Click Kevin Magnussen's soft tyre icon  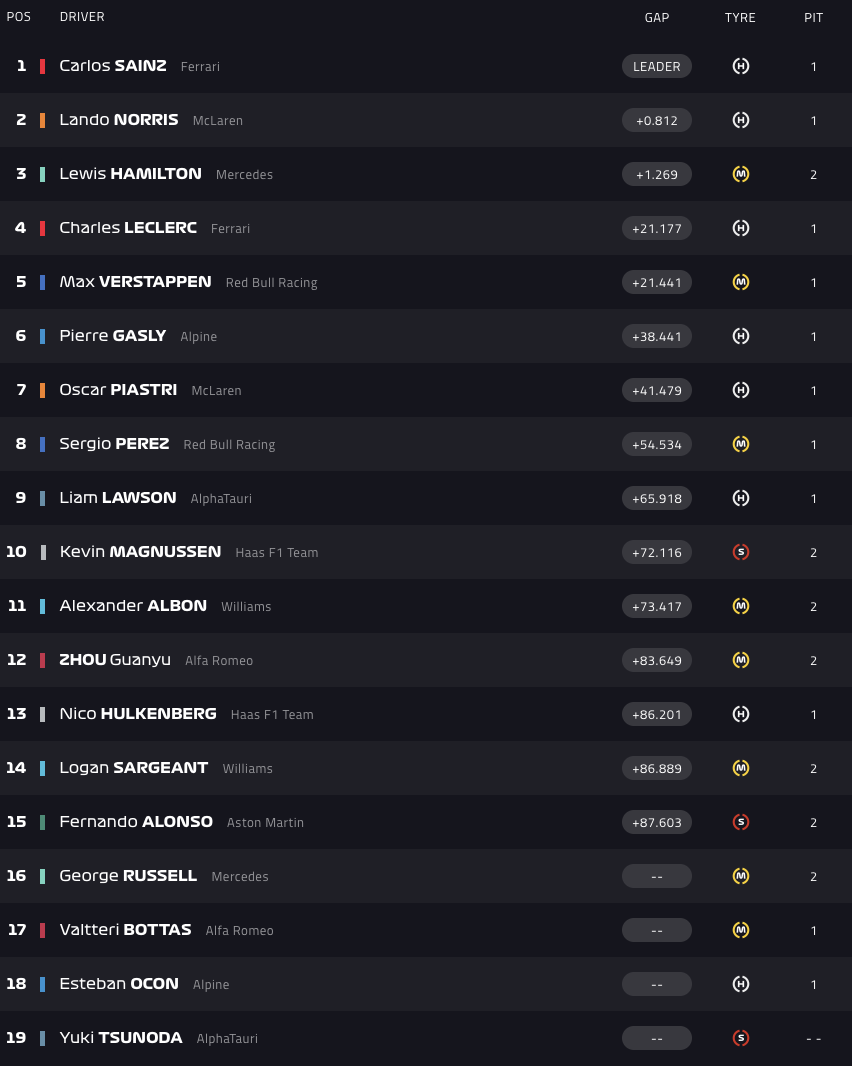(741, 552)
